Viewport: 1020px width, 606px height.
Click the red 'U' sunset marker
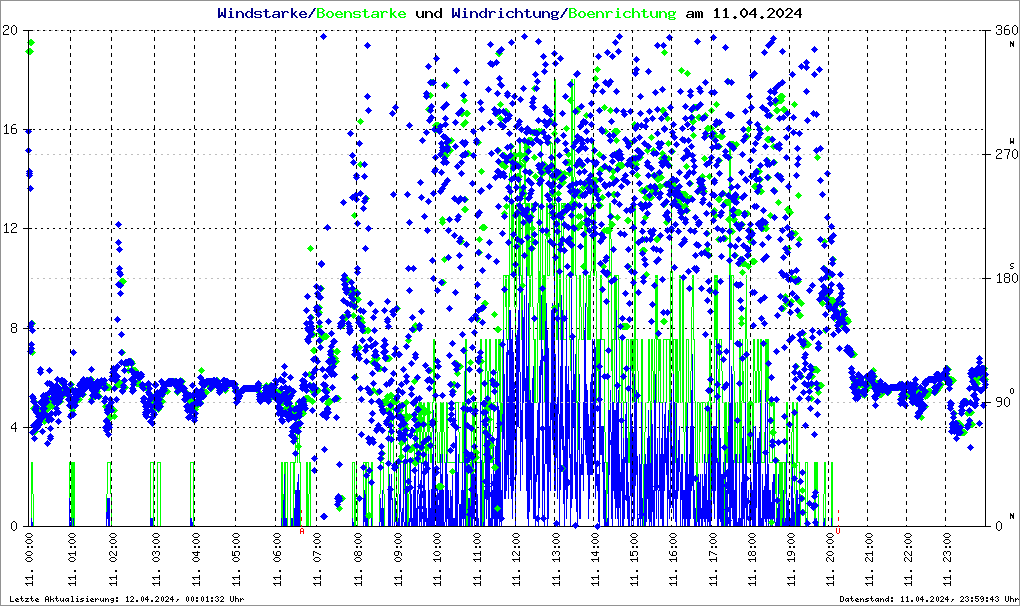pyautogui.click(x=838, y=531)
